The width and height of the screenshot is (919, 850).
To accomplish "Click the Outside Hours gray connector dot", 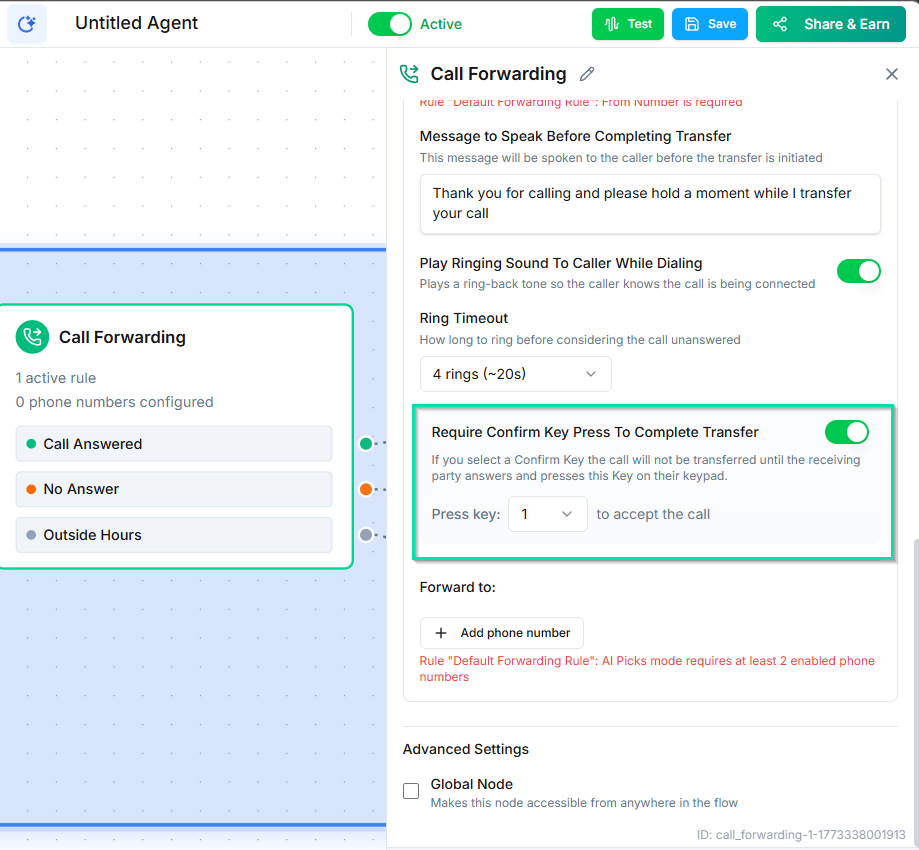I will 366,535.
